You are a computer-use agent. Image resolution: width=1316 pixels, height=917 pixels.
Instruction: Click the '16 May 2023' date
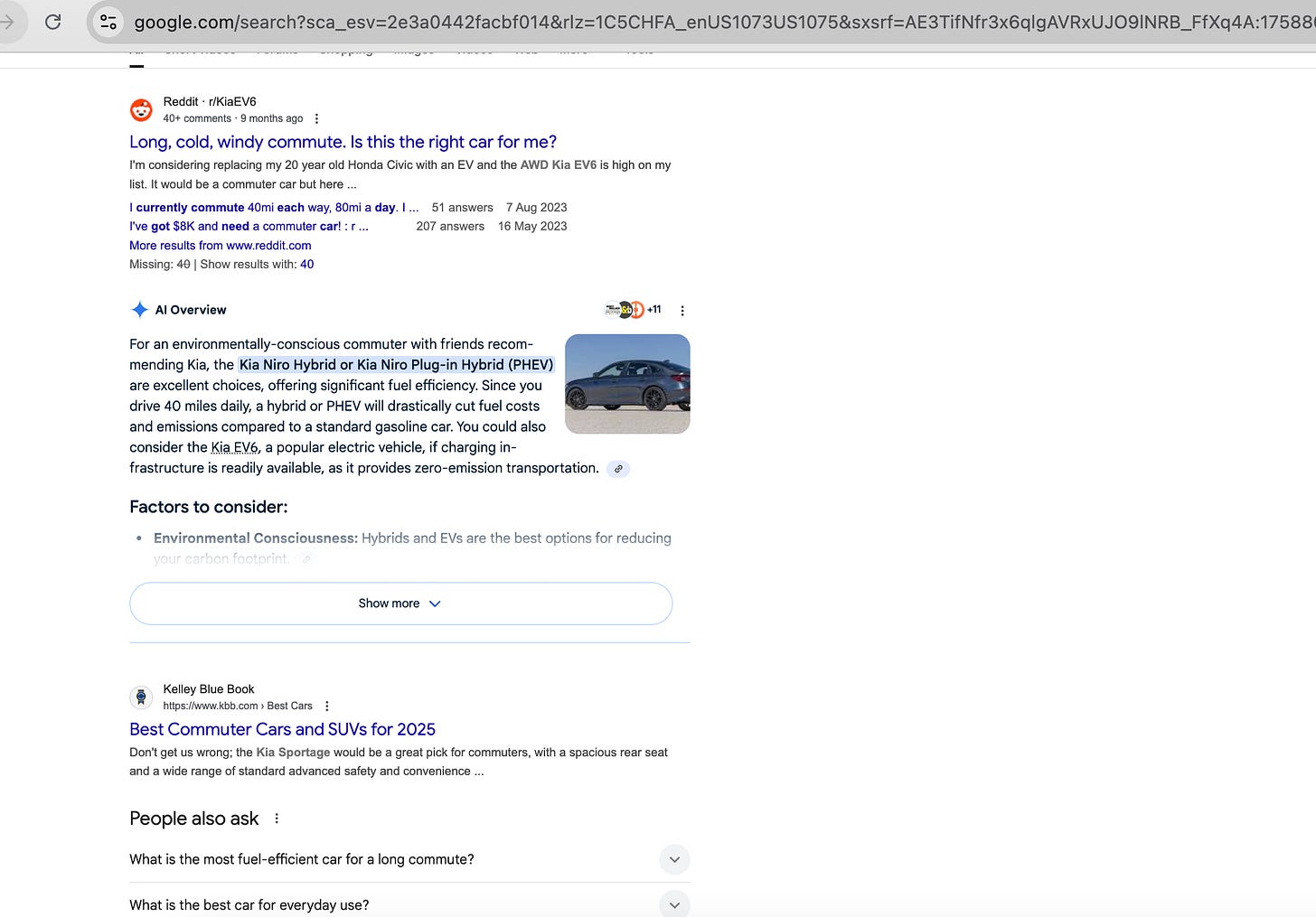pos(532,227)
